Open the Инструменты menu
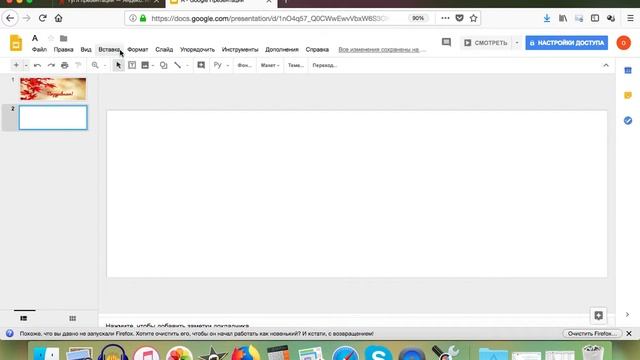 click(x=240, y=49)
